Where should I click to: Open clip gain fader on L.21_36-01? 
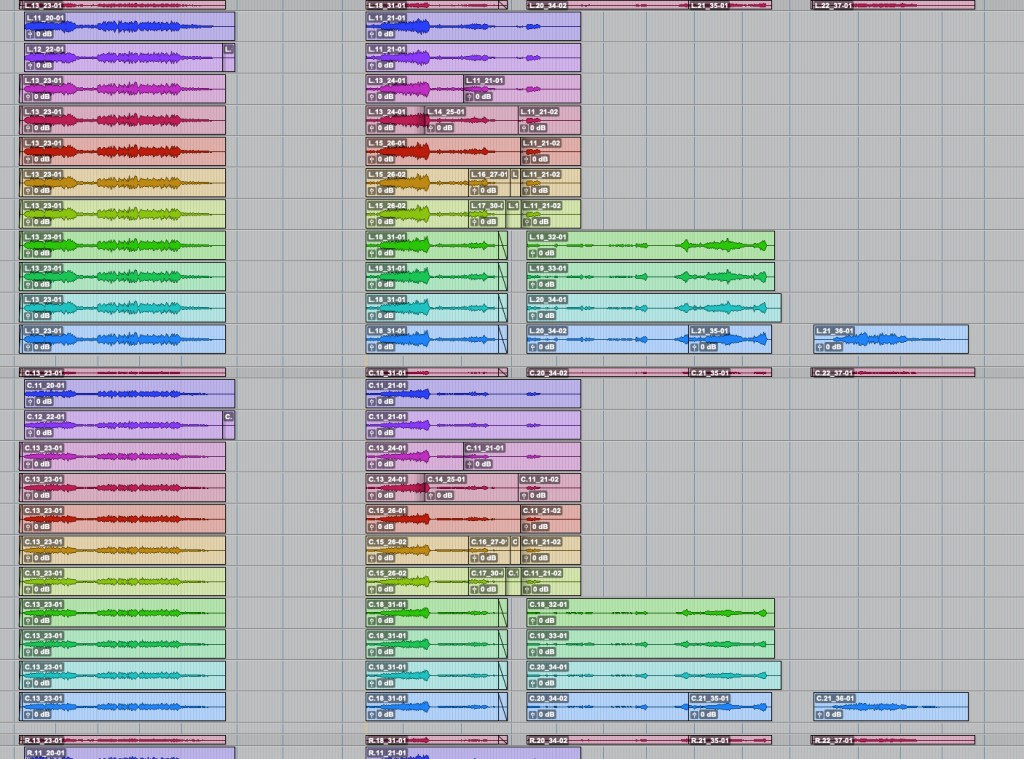tap(821, 346)
